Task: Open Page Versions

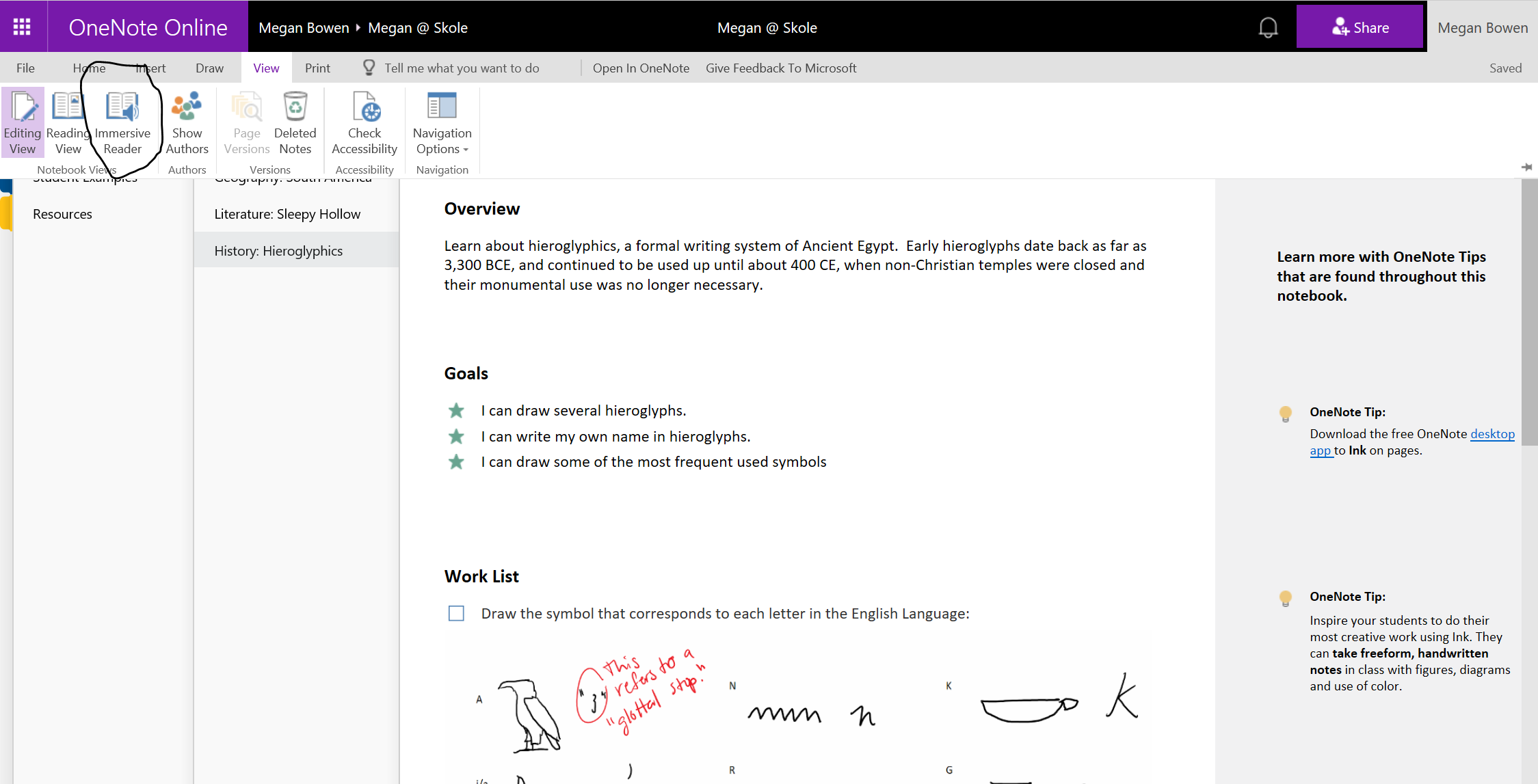Action: click(247, 123)
